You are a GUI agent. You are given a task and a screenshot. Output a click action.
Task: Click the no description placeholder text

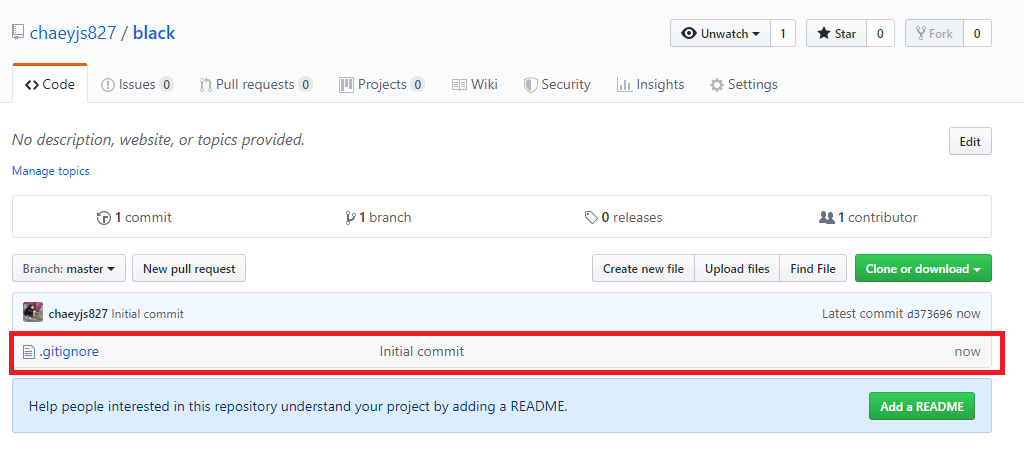pos(159,140)
